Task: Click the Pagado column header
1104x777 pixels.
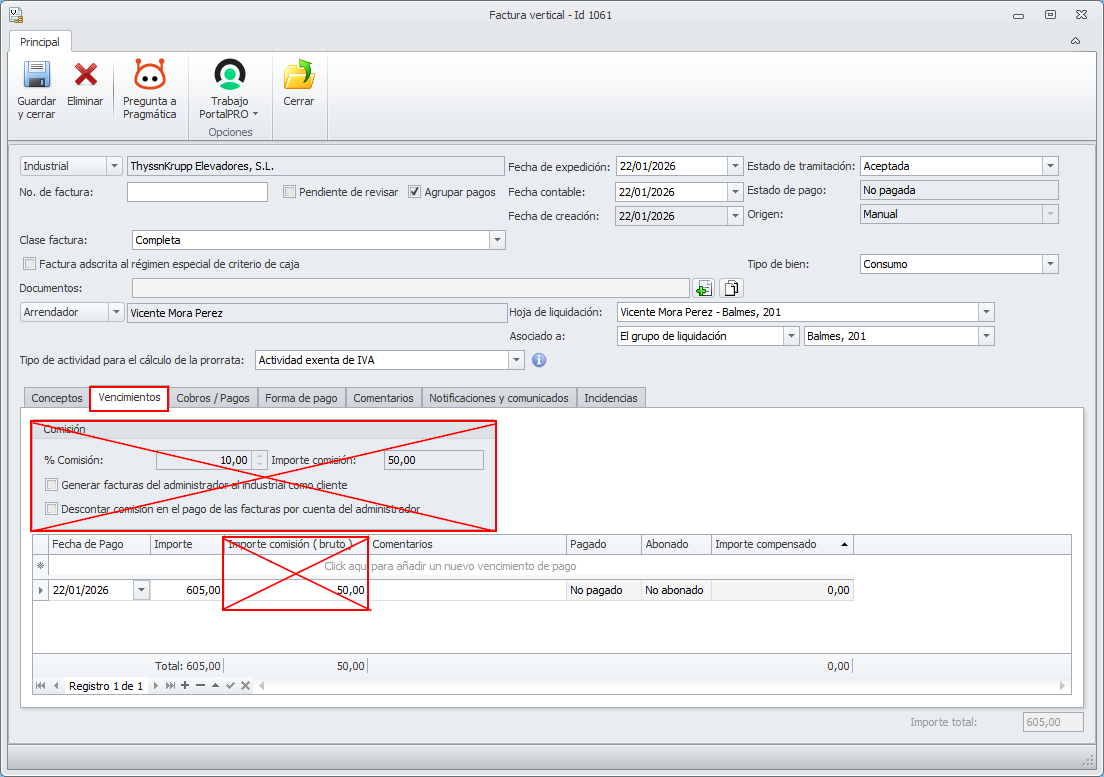Action: tap(604, 545)
